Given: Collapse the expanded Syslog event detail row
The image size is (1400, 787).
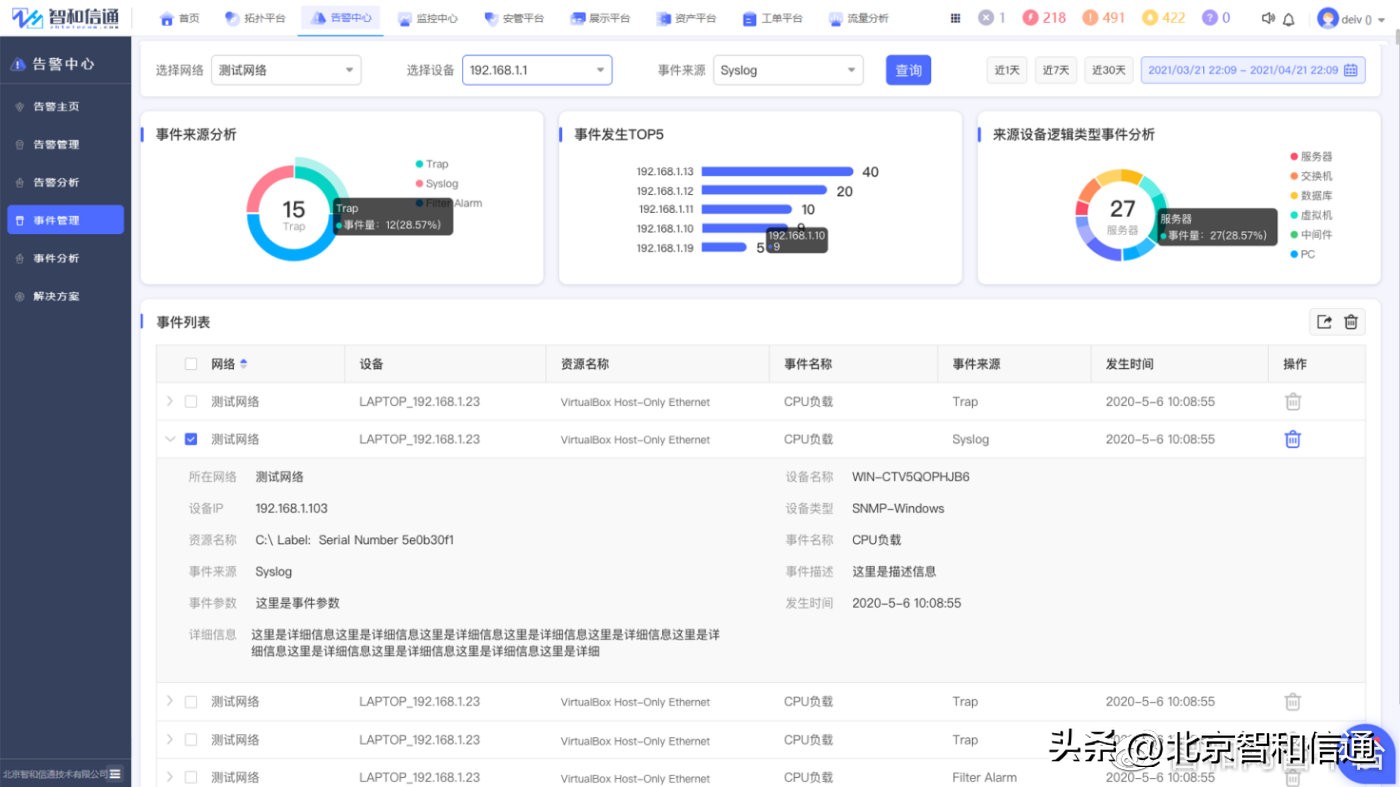Looking at the screenshot, I should click(169, 438).
